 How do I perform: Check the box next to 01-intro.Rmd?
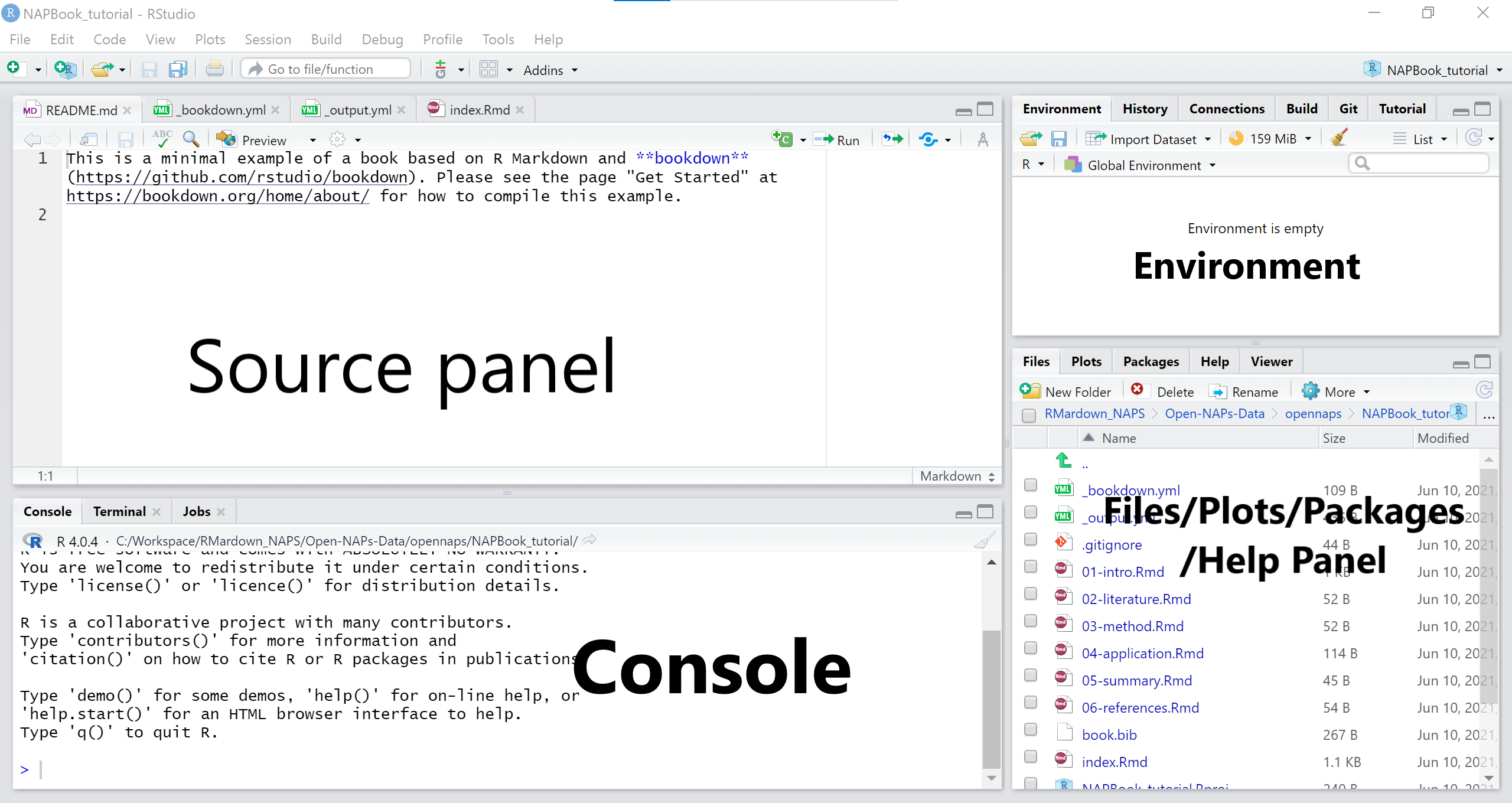[x=1031, y=567]
